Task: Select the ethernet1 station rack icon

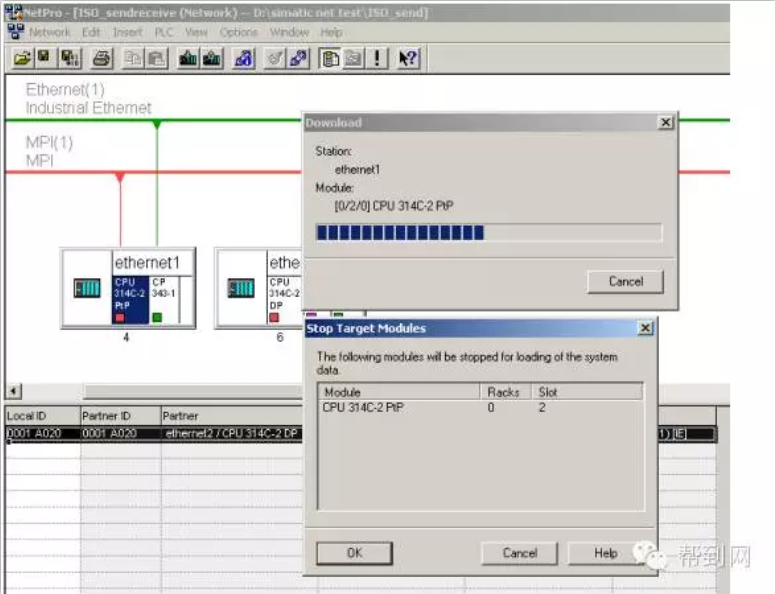Action: pyautogui.click(x=87, y=289)
